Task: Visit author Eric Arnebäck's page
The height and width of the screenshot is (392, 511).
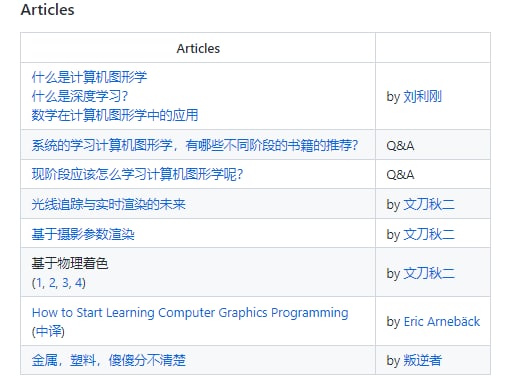Action: tap(442, 322)
